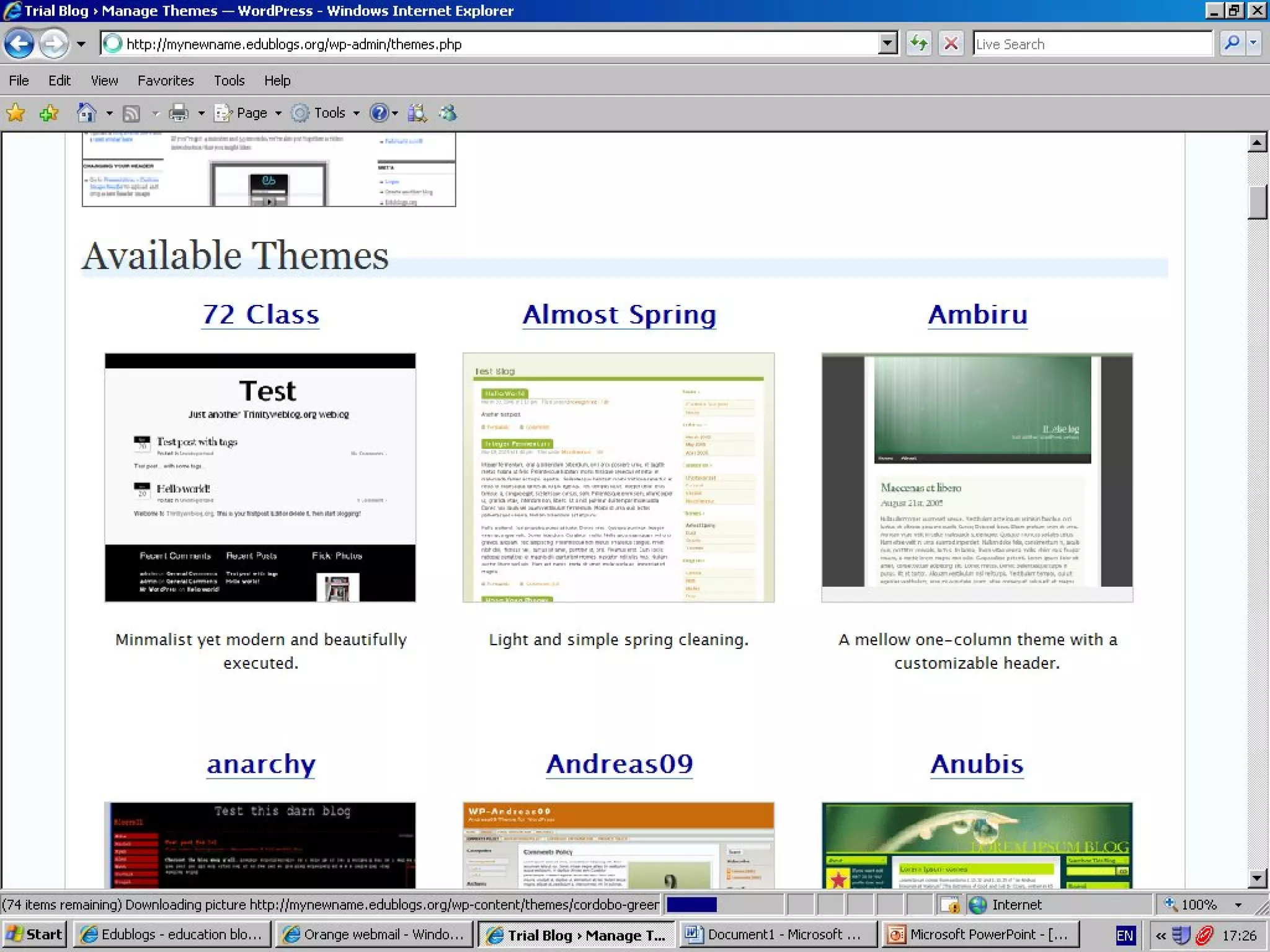The height and width of the screenshot is (952, 1270).
Task: Click the Back navigation arrow button
Action: pos(19,44)
